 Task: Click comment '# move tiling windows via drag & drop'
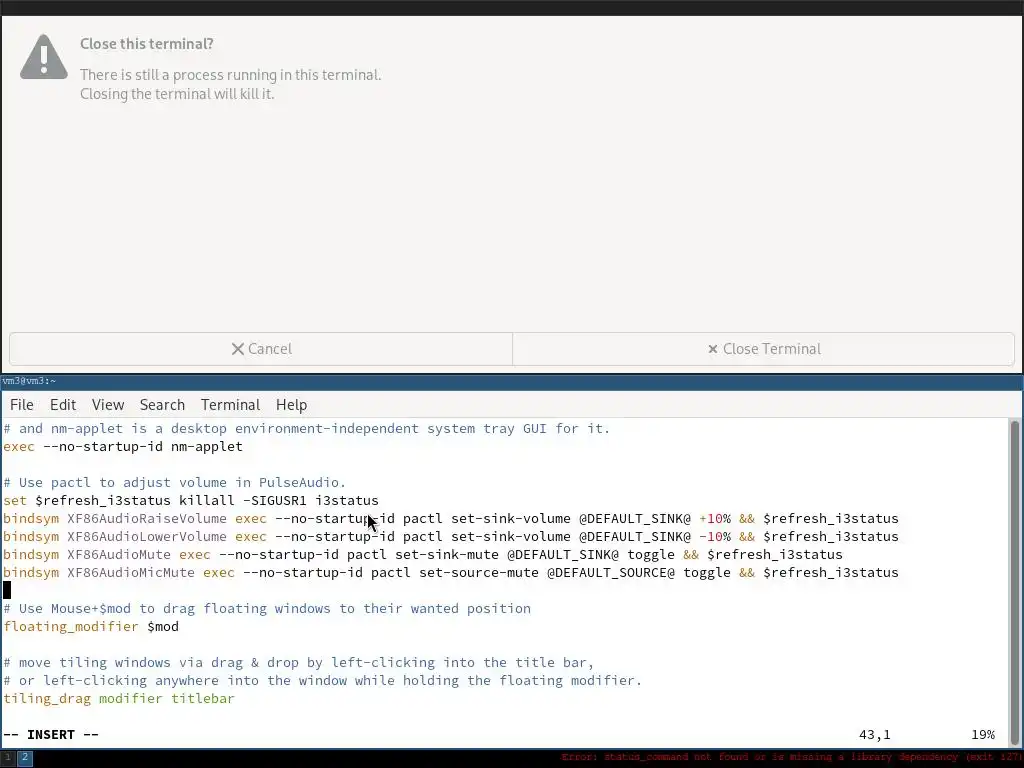pyautogui.click(x=298, y=662)
